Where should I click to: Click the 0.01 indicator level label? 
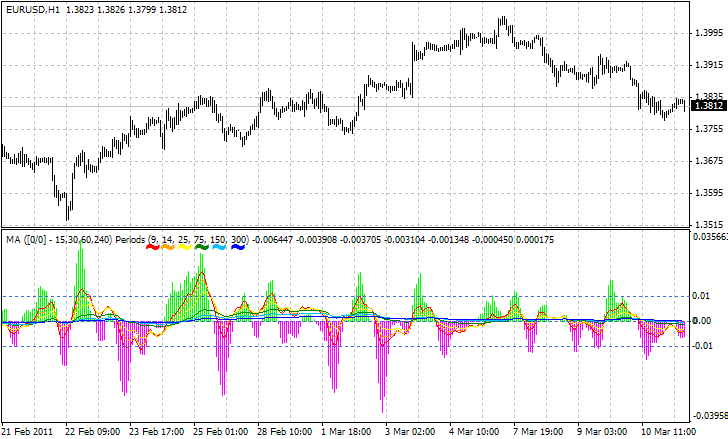pos(703,296)
